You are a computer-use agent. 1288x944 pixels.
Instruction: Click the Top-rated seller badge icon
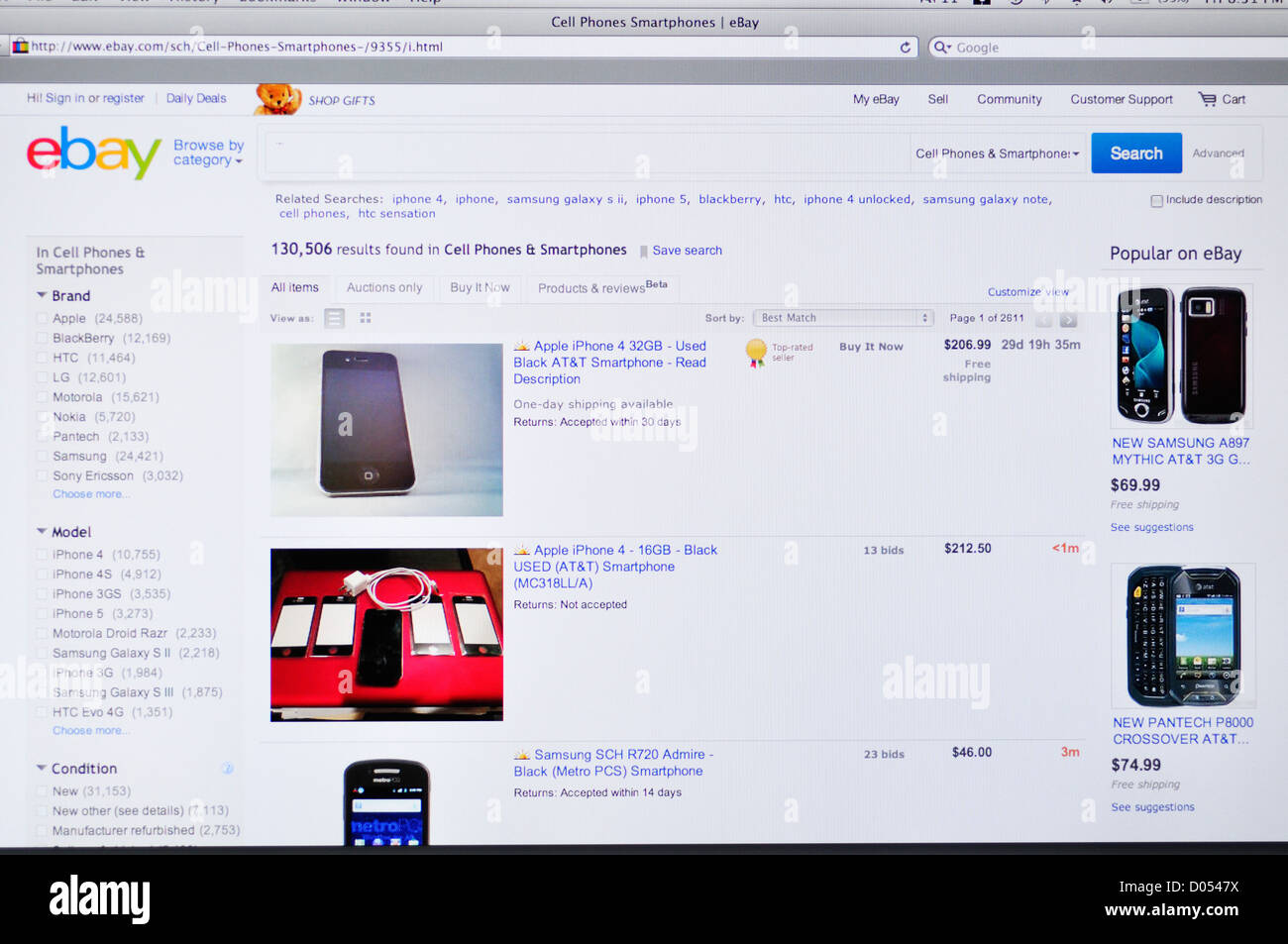pos(756,352)
